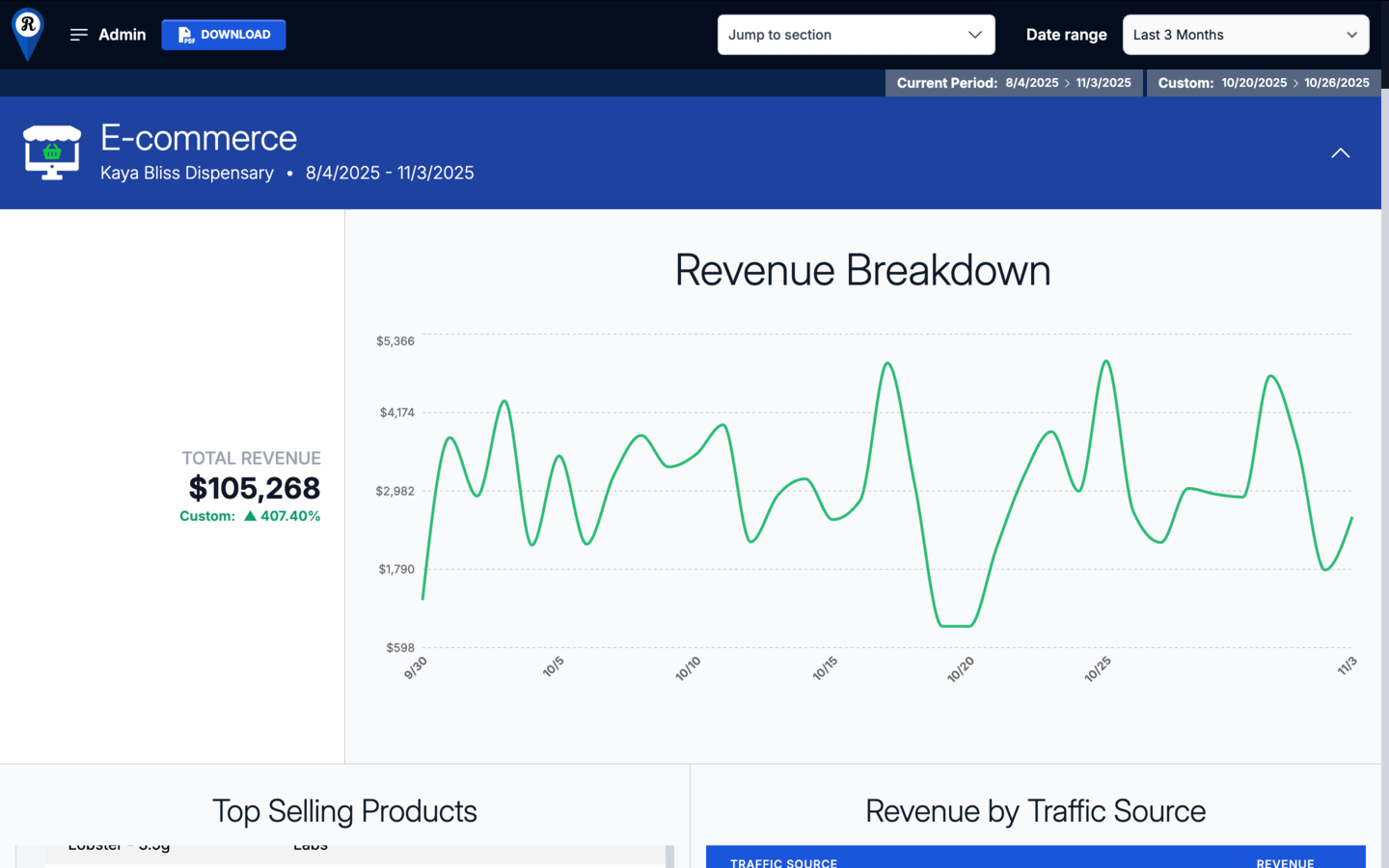Click the 10/20 marker on chart axis
The image size is (1389, 868).
(x=961, y=669)
